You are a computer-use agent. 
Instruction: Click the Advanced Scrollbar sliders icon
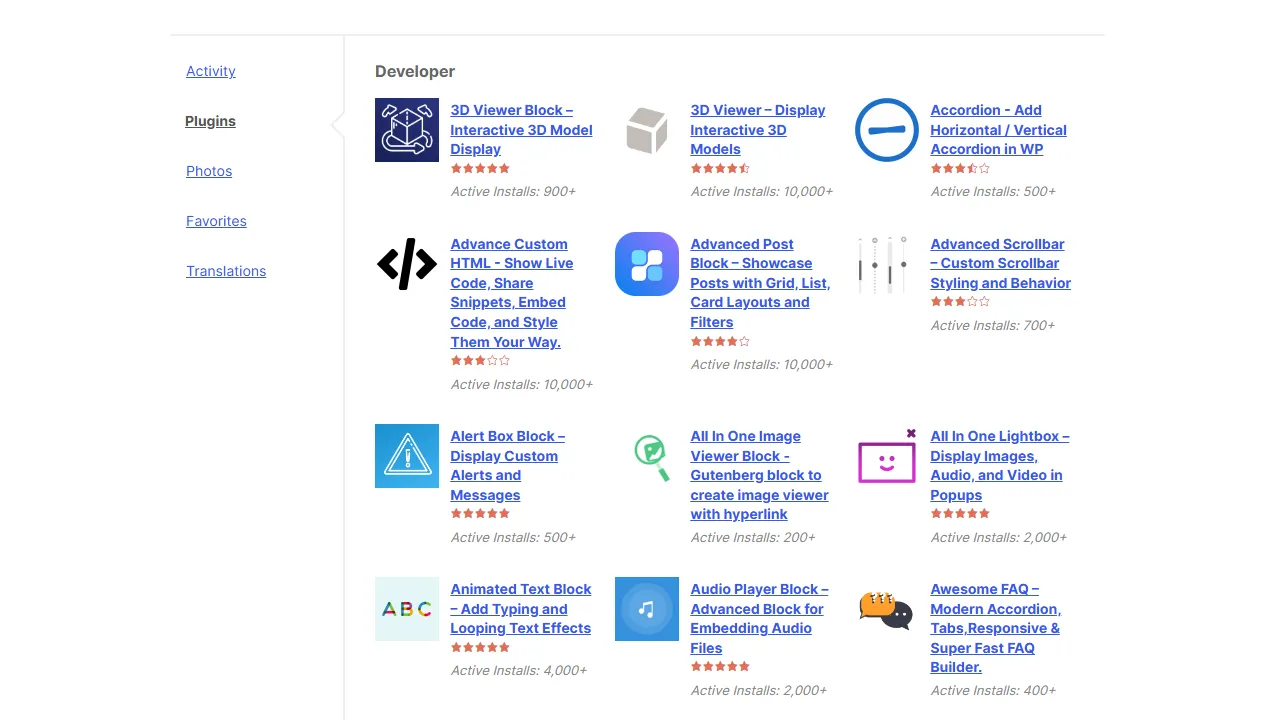point(886,264)
